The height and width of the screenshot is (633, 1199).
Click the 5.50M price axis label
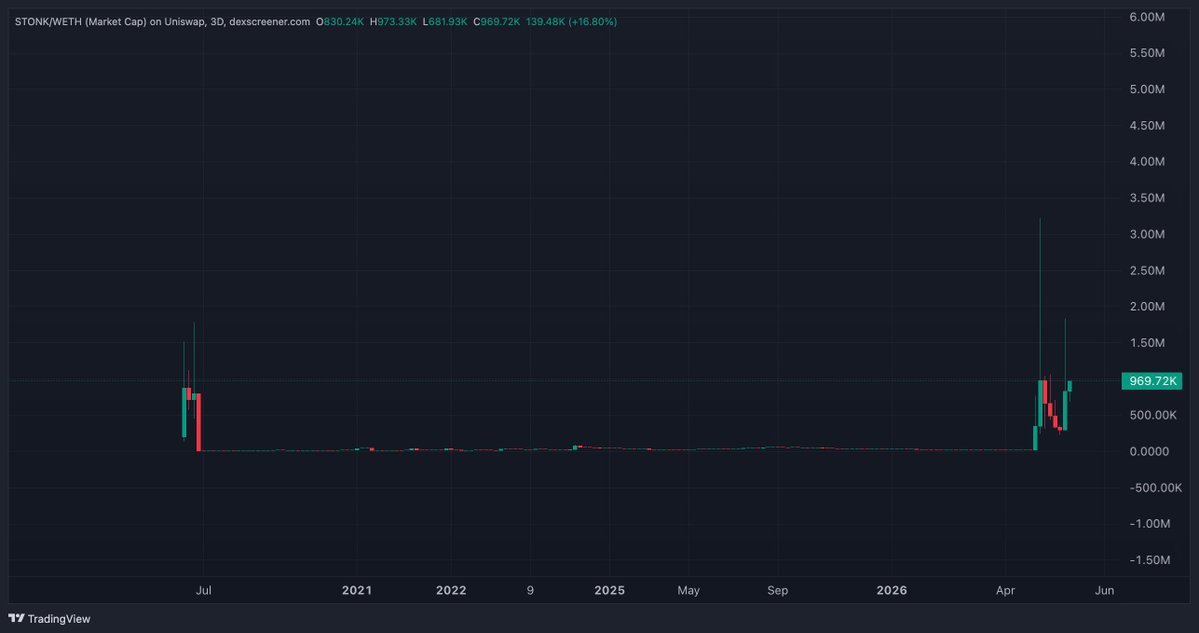pyautogui.click(x=1146, y=53)
